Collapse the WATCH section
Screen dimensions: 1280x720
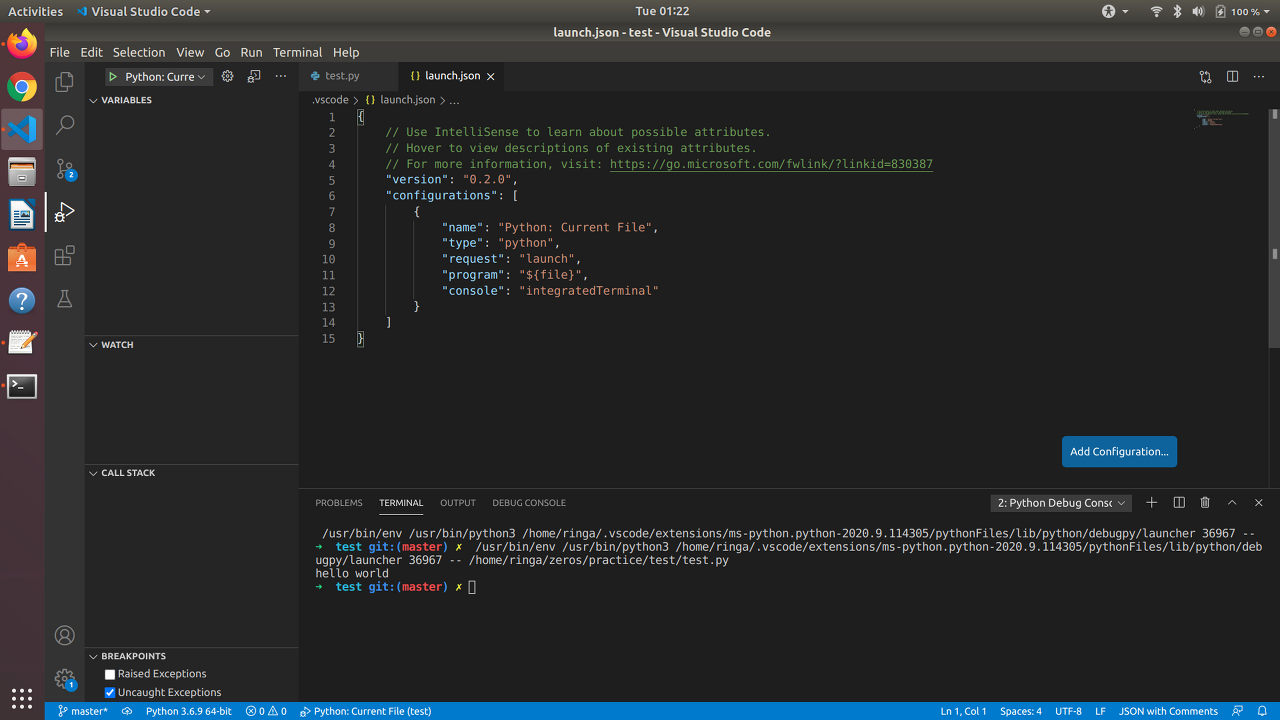(191, 344)
